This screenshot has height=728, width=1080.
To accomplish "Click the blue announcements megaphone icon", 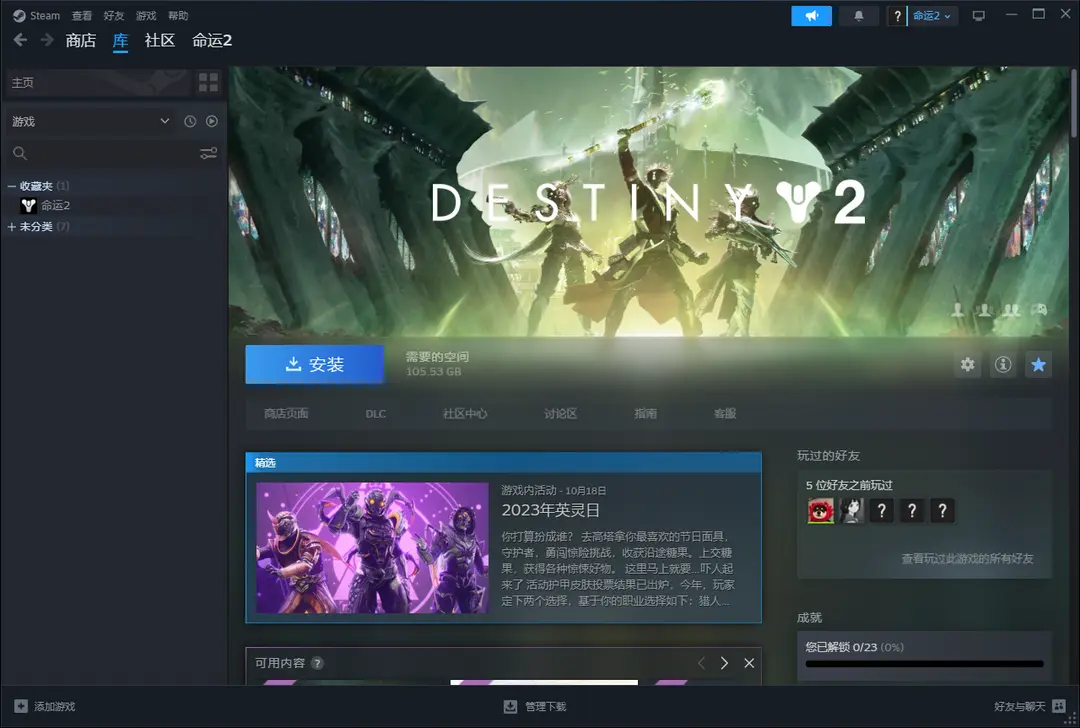I will coord(811,16).
